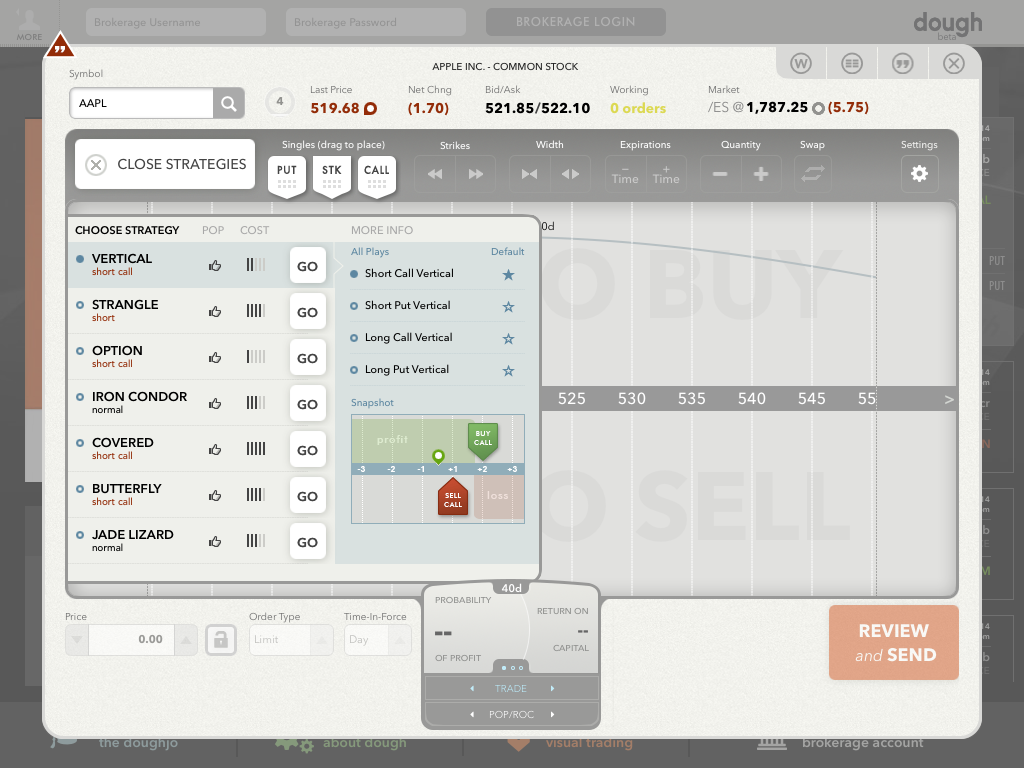Toggle the price lock icon
Image resolution: width=1024 pixels, height=768 pixels.
click(x=221, y=640)
